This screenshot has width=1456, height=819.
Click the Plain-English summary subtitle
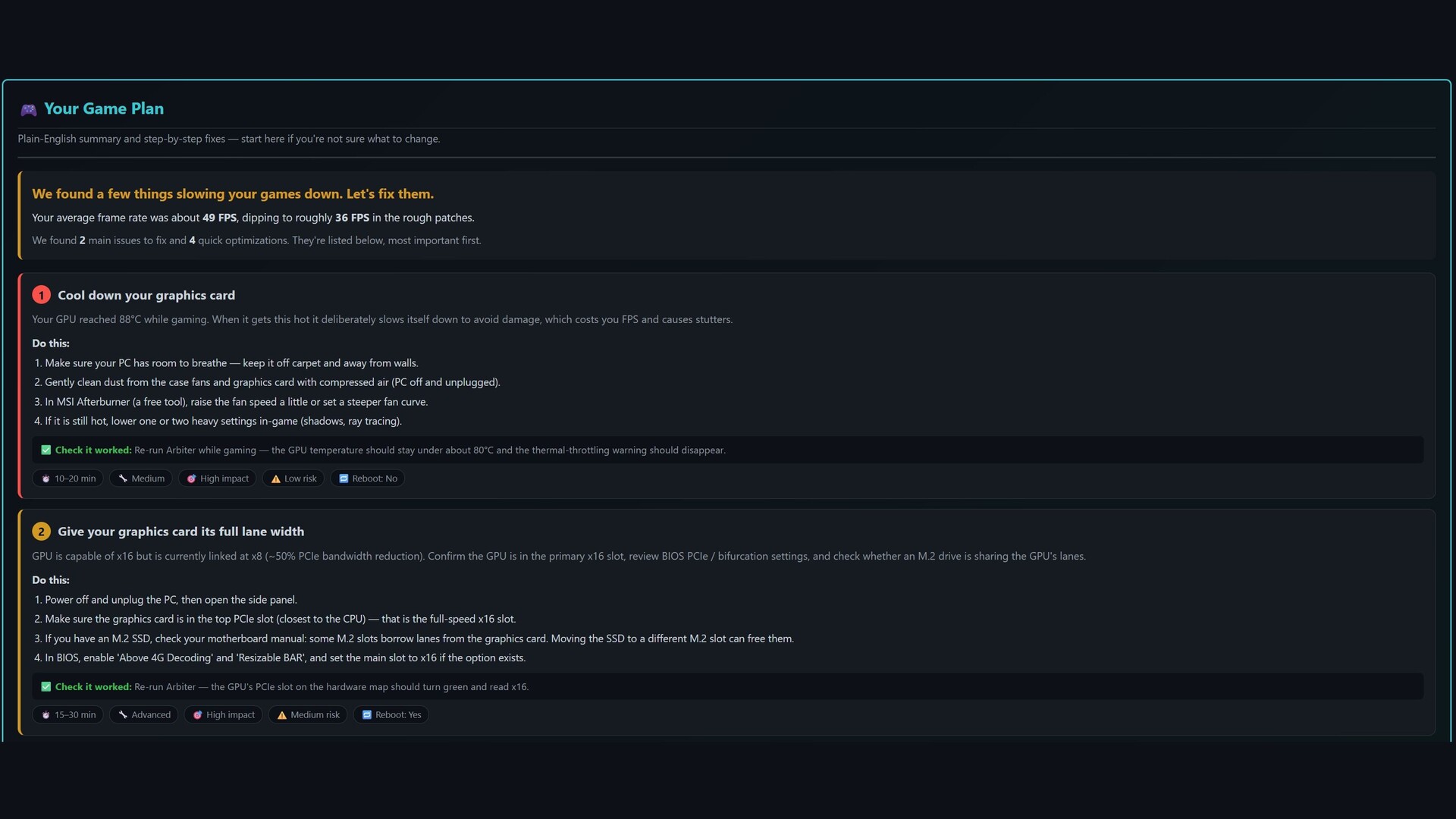pos(229,139)
